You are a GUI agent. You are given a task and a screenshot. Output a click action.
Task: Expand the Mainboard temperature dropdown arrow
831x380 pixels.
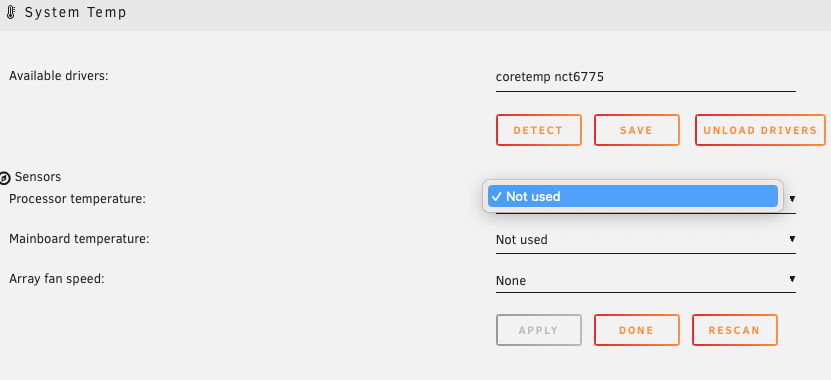tap(792, 239)
